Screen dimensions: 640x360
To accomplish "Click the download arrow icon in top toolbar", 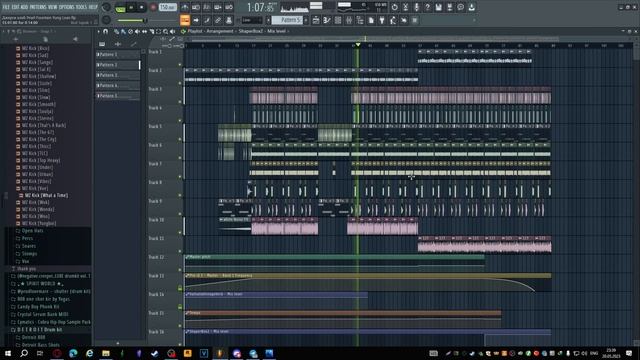I will tap(471, 7).
